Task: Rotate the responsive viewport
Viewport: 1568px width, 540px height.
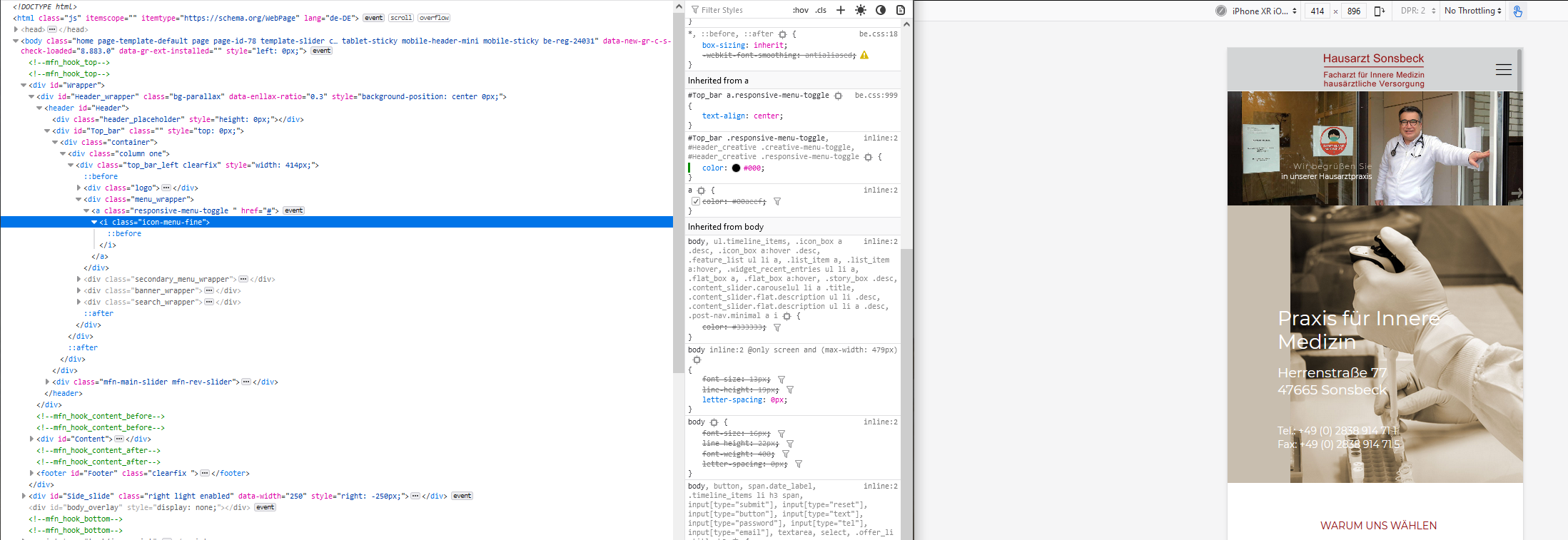Action: [x=1379, y=11]
